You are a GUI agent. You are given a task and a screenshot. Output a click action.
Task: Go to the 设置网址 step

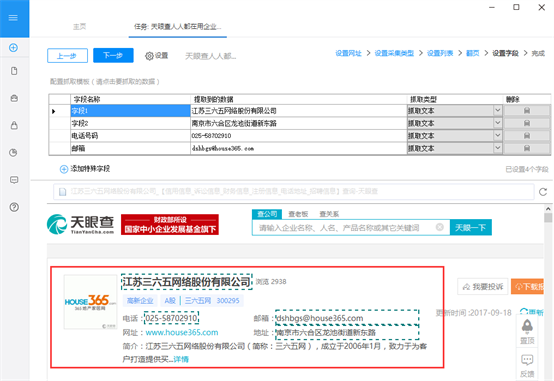tap(348, 53)
